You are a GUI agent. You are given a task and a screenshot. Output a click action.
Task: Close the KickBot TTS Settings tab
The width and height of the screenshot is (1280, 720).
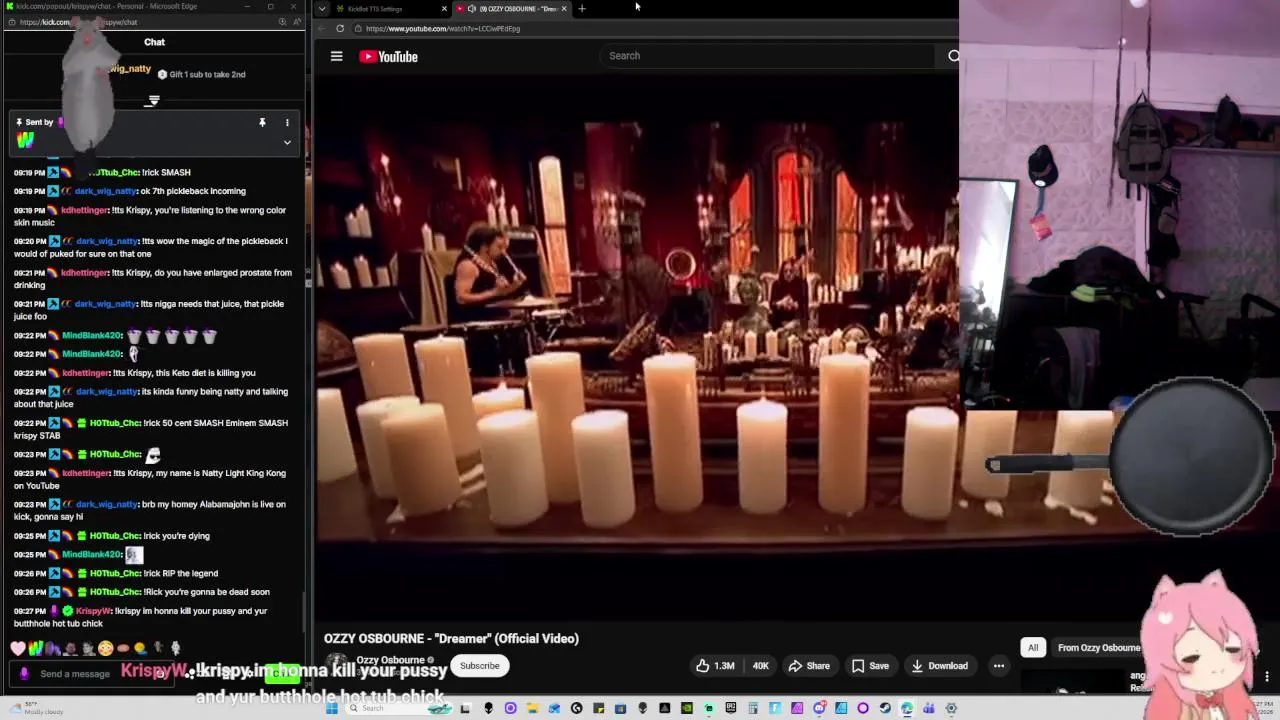pos(444,9)
